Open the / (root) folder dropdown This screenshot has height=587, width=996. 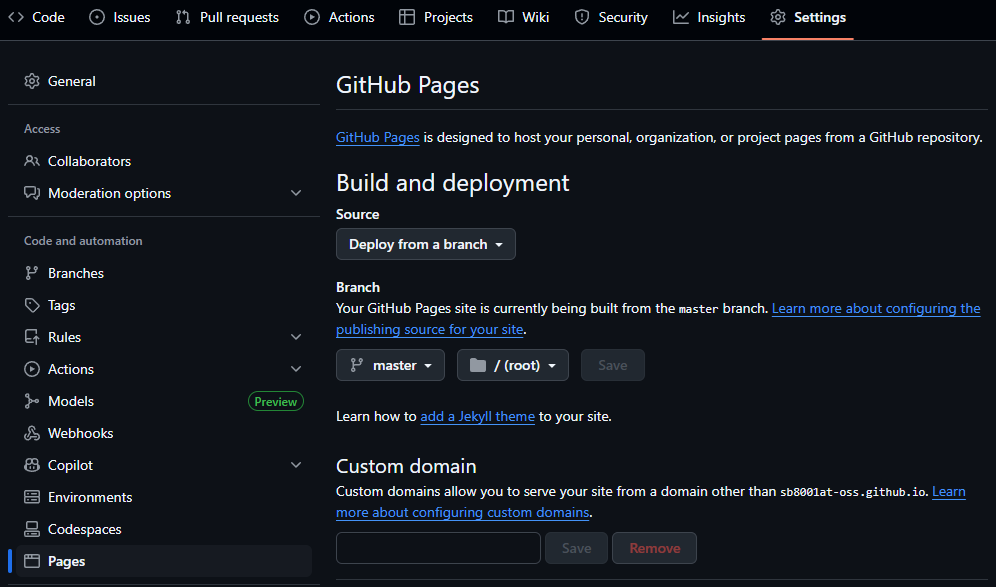(513, 365)
